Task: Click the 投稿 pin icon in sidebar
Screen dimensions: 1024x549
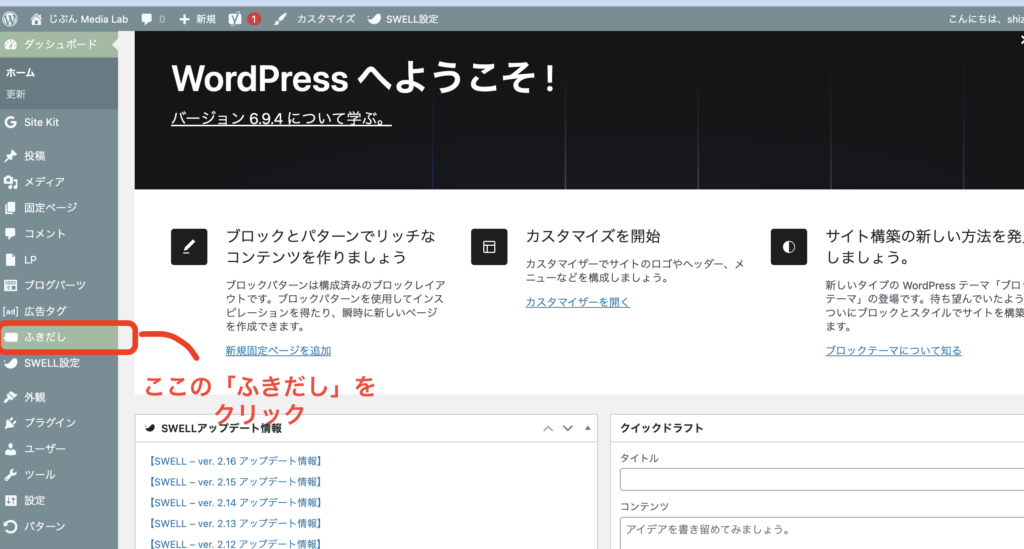Action: tap(11, 156)
